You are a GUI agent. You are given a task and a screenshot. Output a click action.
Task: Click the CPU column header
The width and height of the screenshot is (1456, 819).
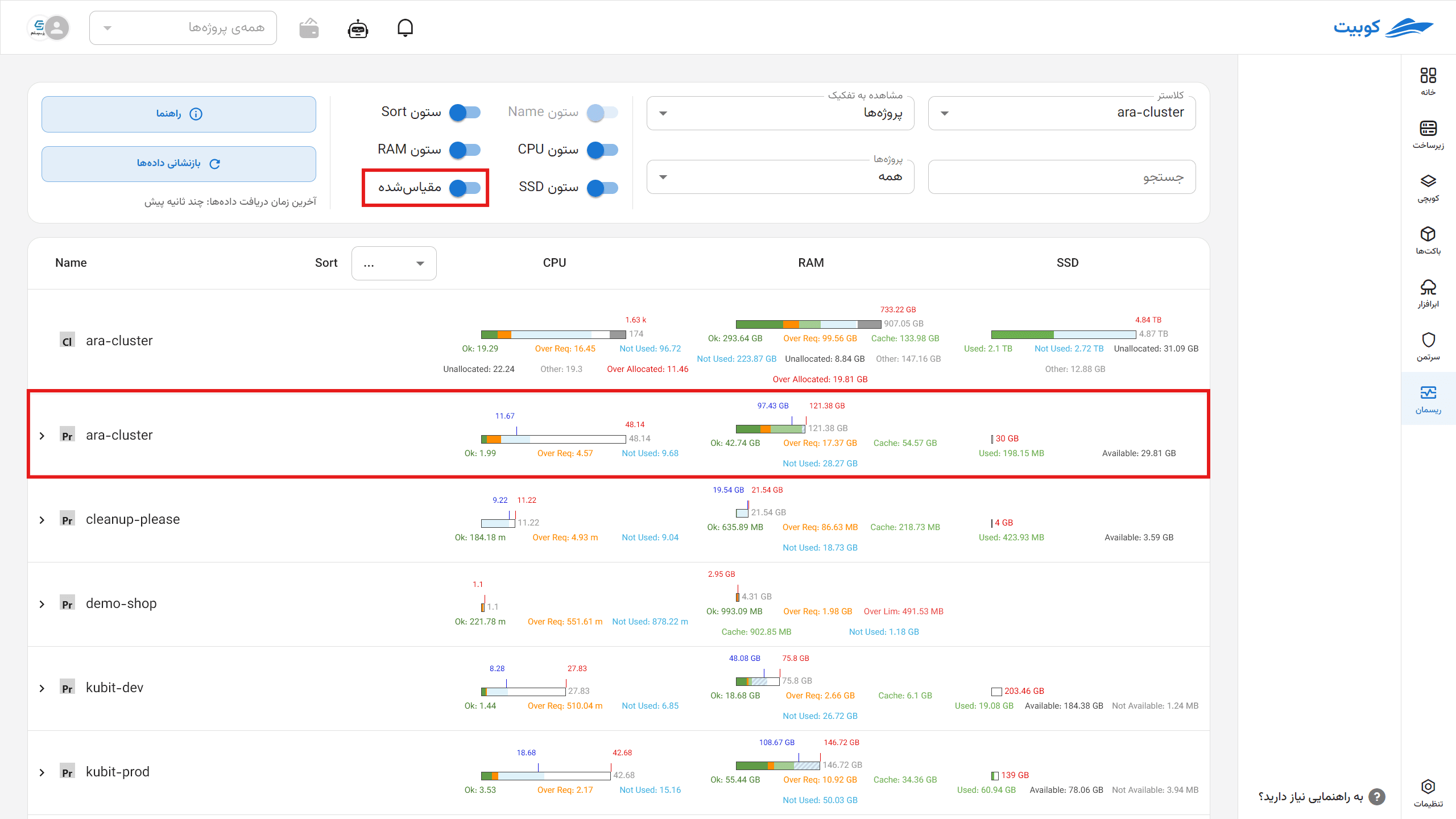point(555,263)
